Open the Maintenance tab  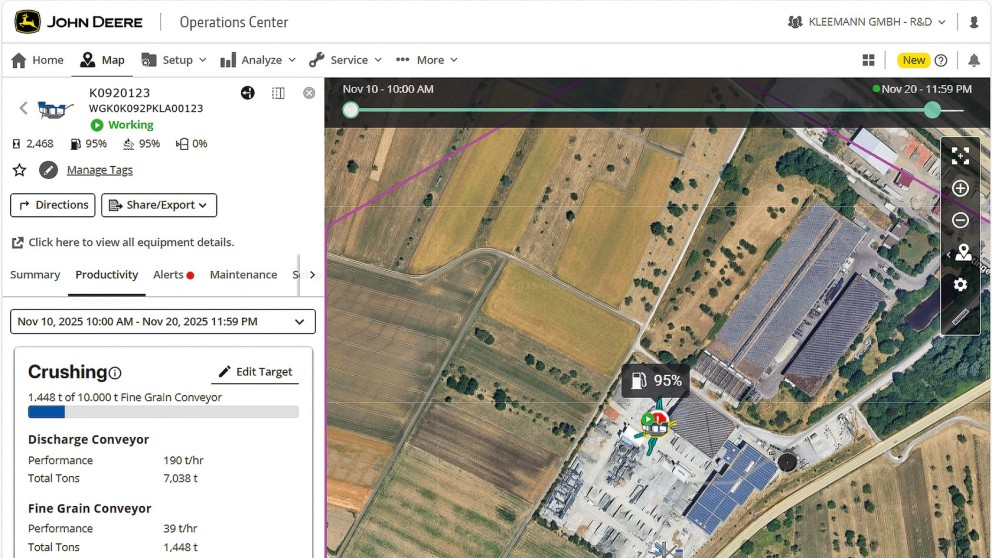click(x=243, y=275)
